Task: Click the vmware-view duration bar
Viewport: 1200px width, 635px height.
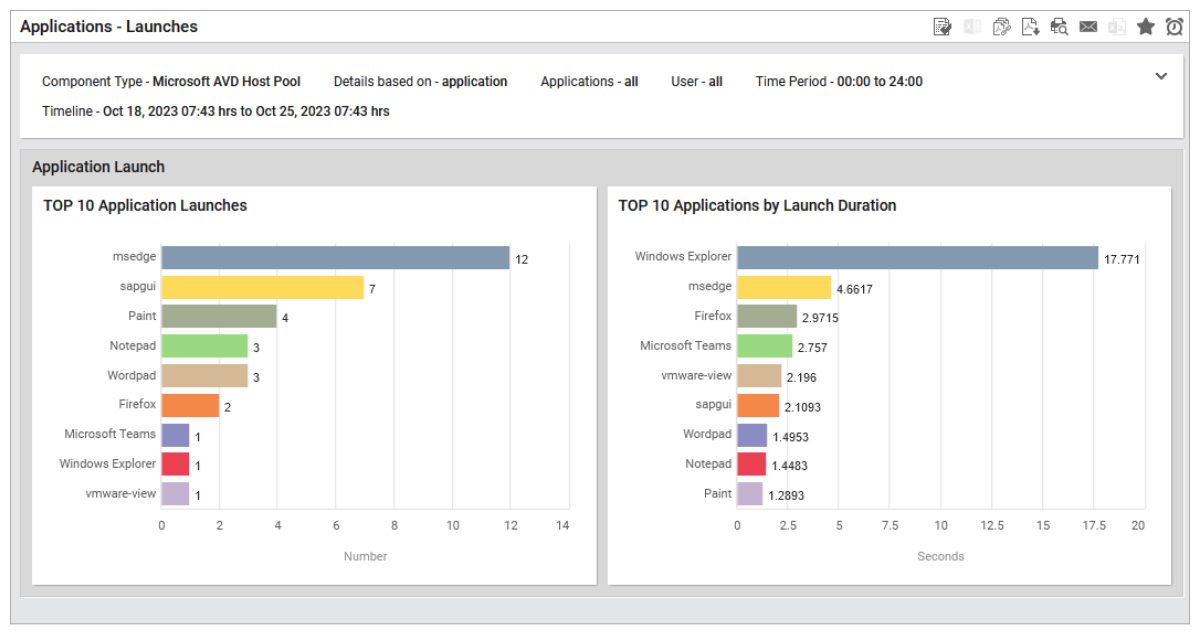Action: tap(760, 376)
